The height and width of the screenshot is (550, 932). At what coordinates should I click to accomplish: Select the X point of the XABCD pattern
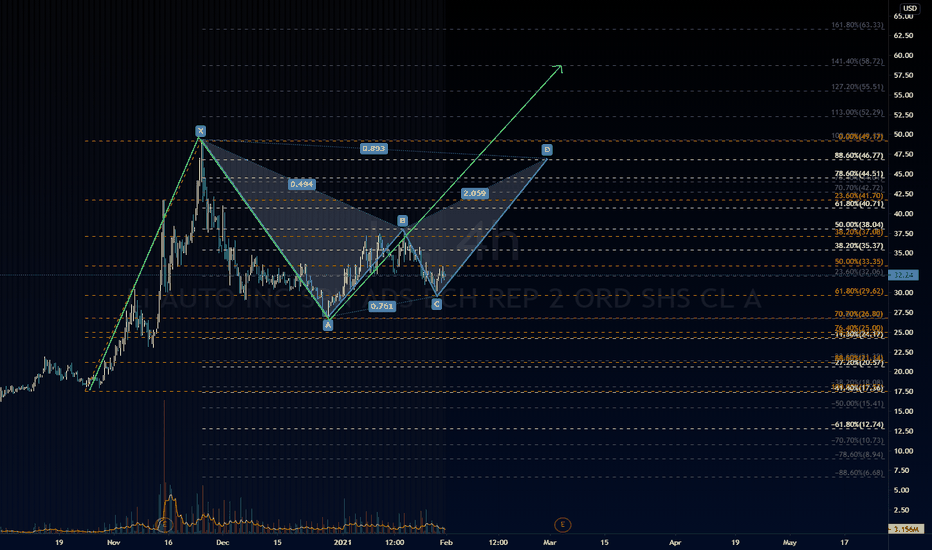201,131
